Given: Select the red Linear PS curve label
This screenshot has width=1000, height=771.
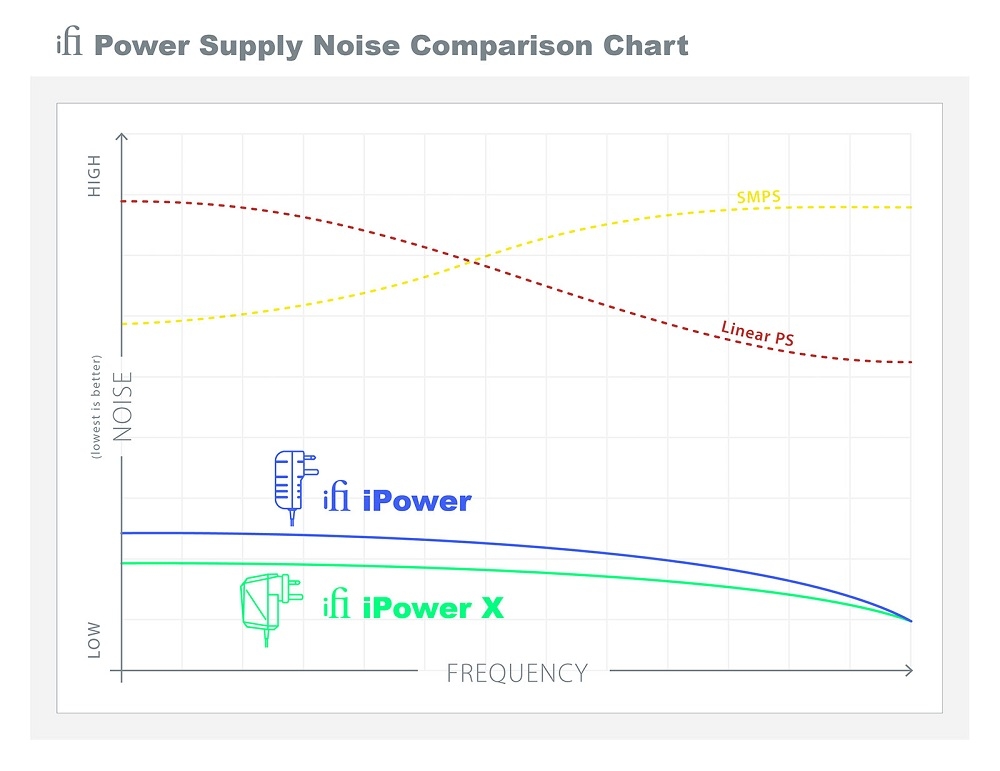Looking at the screenshot, I should coord(757,333).
